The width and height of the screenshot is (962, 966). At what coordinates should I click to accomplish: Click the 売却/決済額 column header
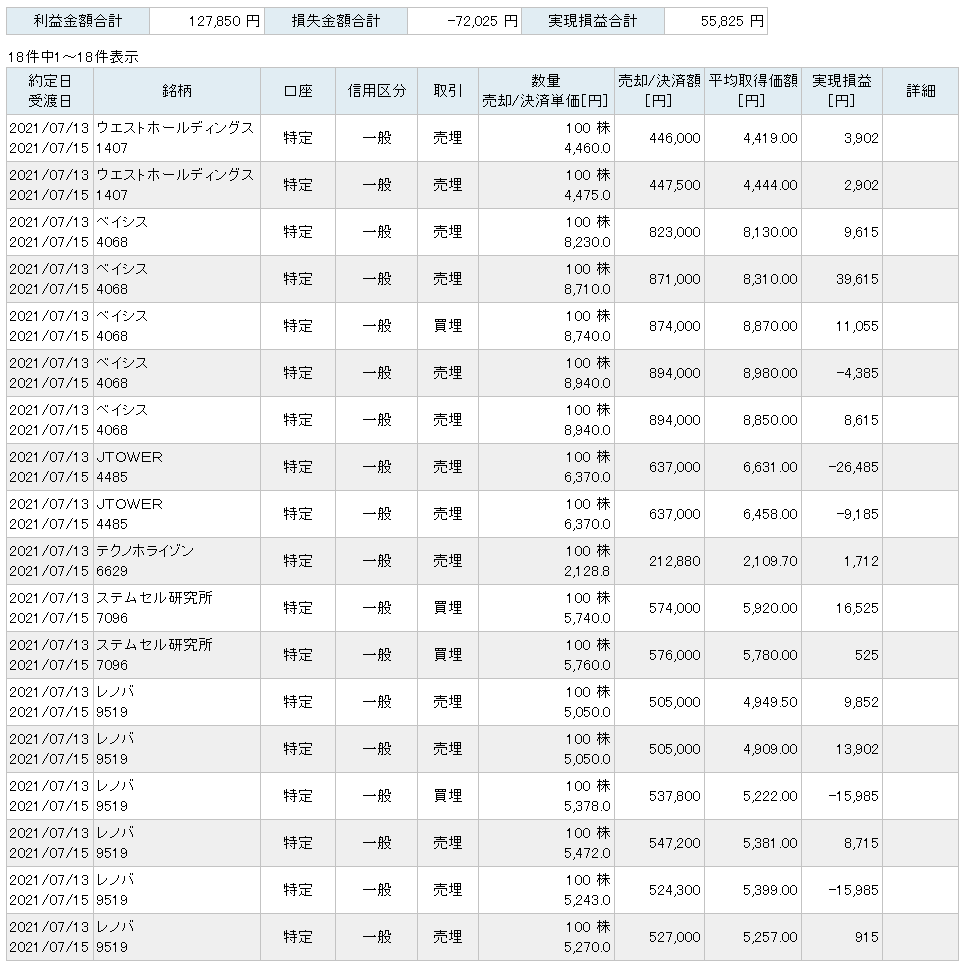(x=660, y=91)
